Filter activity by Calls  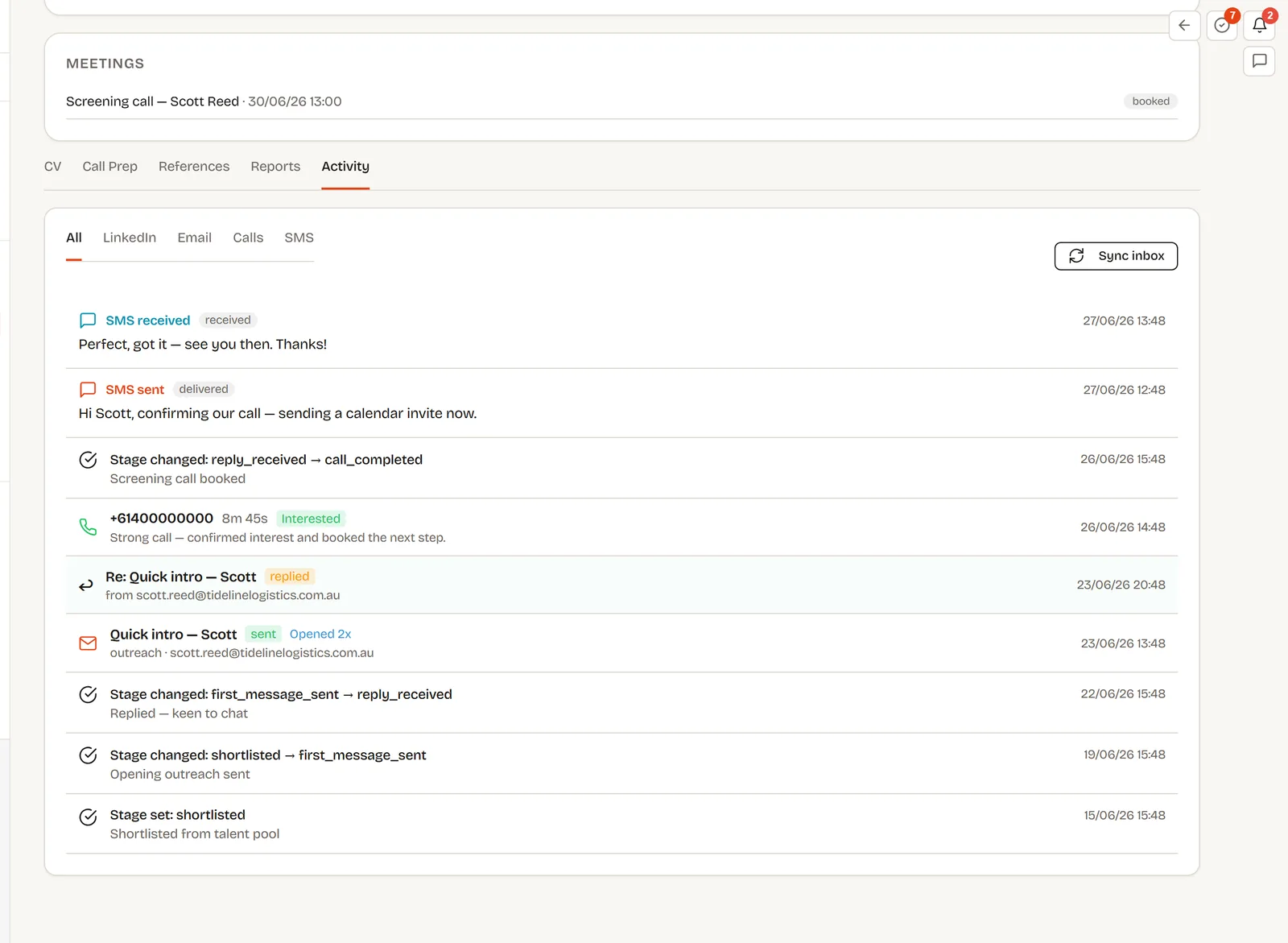[248, 238]
